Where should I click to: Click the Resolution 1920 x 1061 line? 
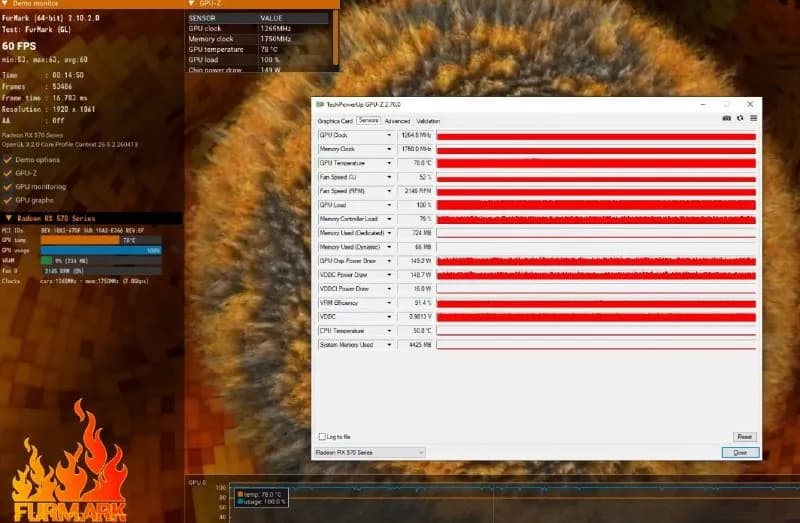tap(48, 109)
